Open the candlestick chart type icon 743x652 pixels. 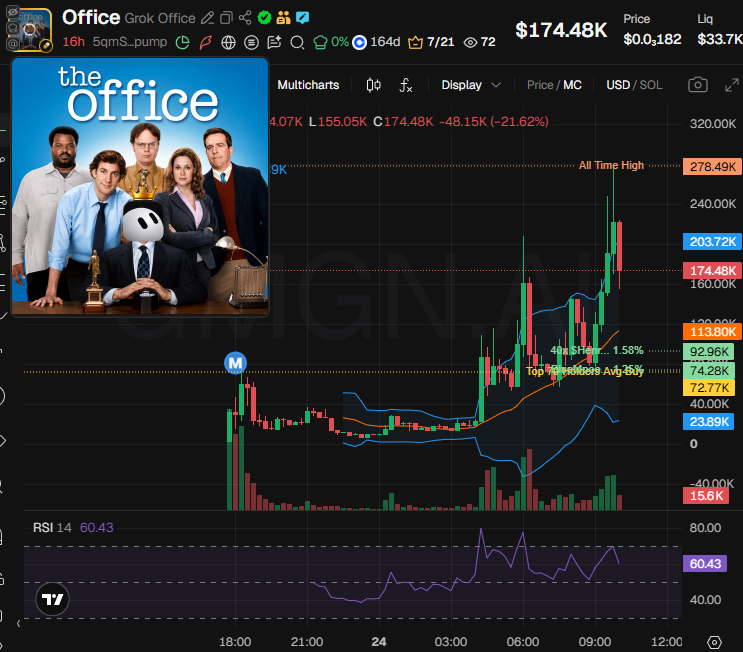[373, 85]
